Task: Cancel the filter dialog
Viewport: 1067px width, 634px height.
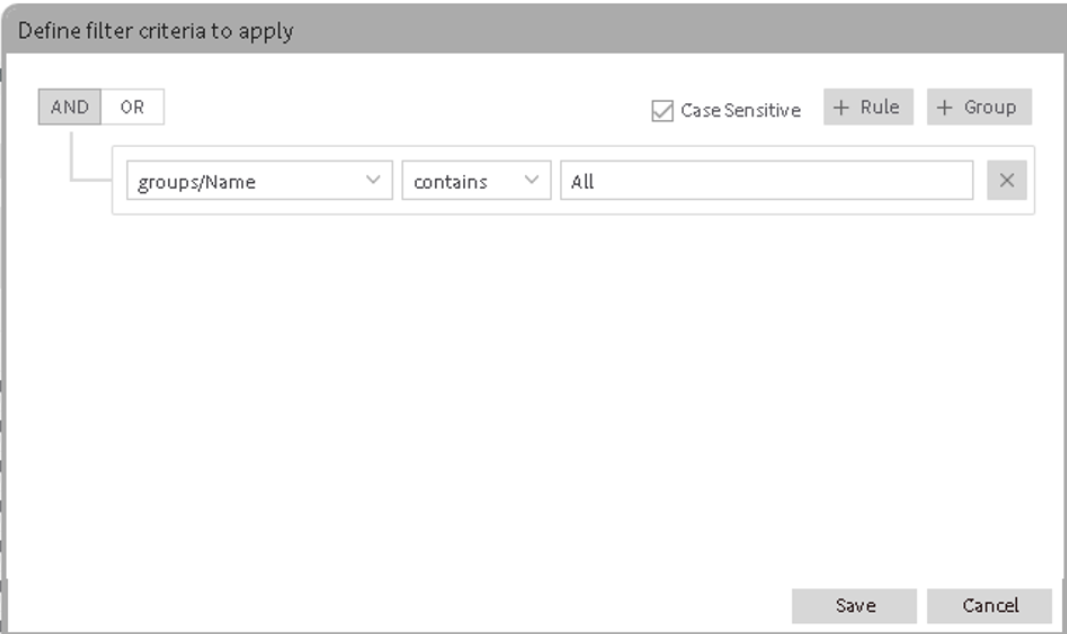Action: pos(989,605)
